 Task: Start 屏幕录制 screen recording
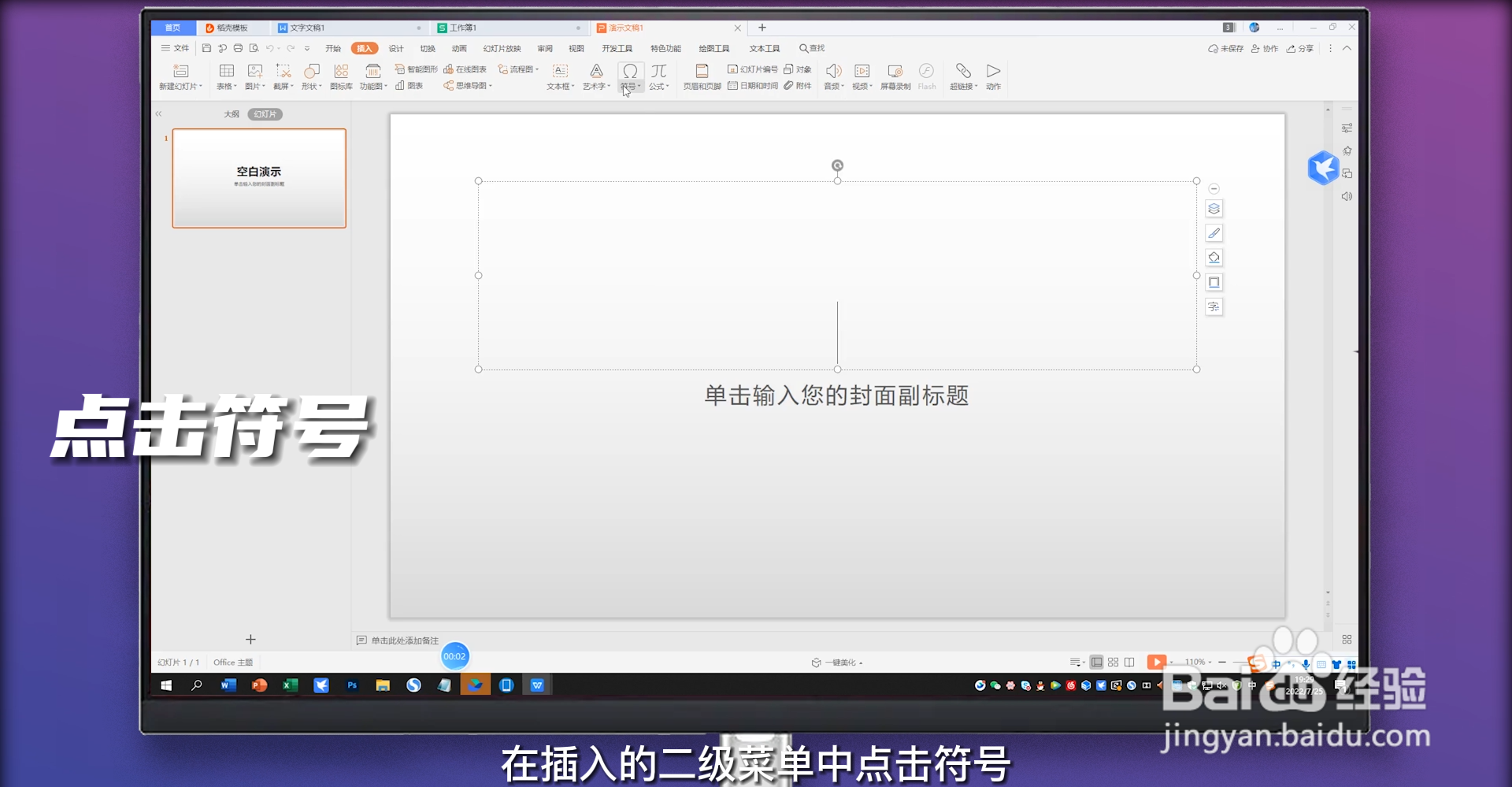pyautogui.click(x=895, y=76)
